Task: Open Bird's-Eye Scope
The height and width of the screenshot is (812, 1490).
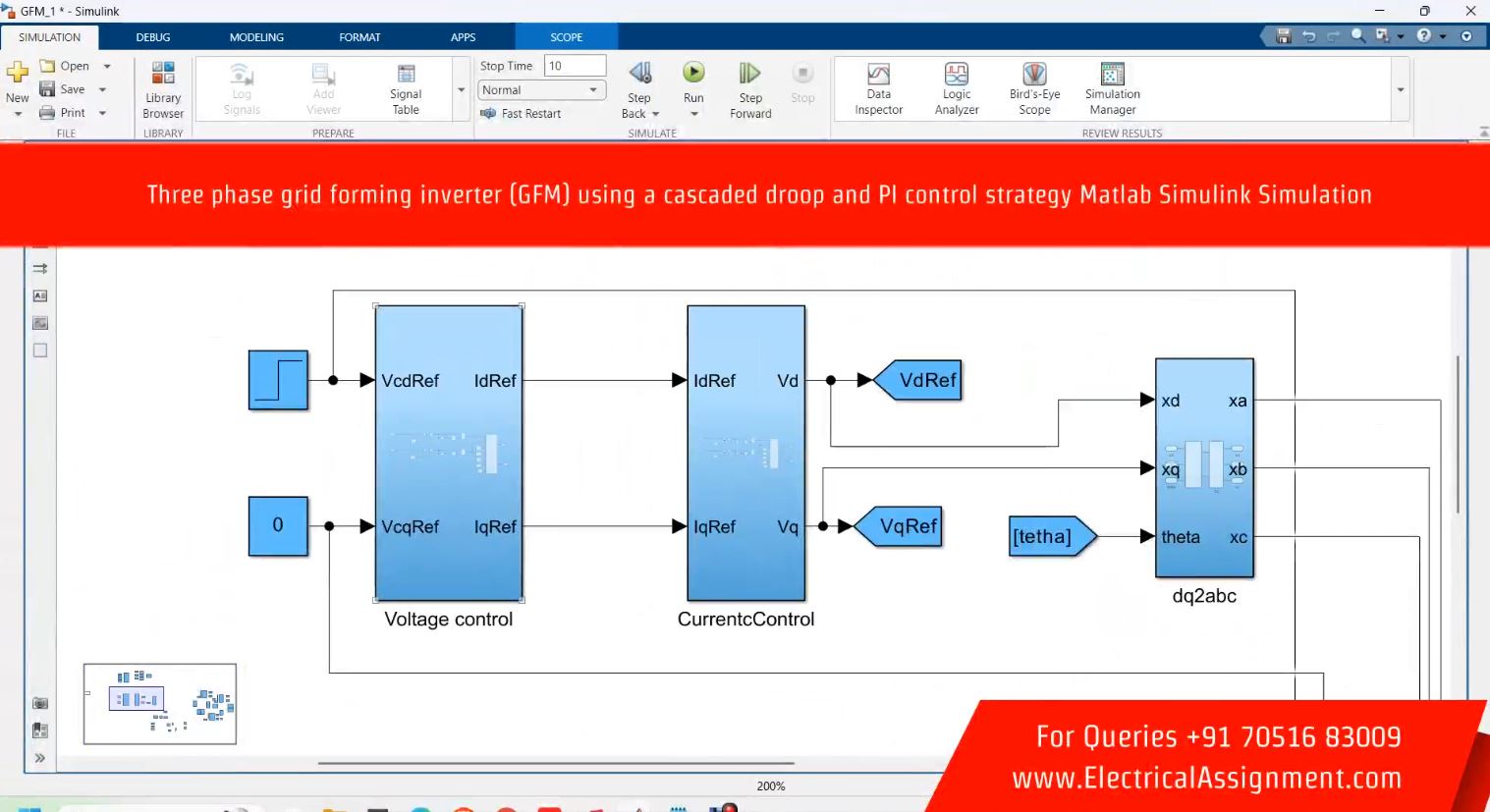Action: (x=1034, y=88)
